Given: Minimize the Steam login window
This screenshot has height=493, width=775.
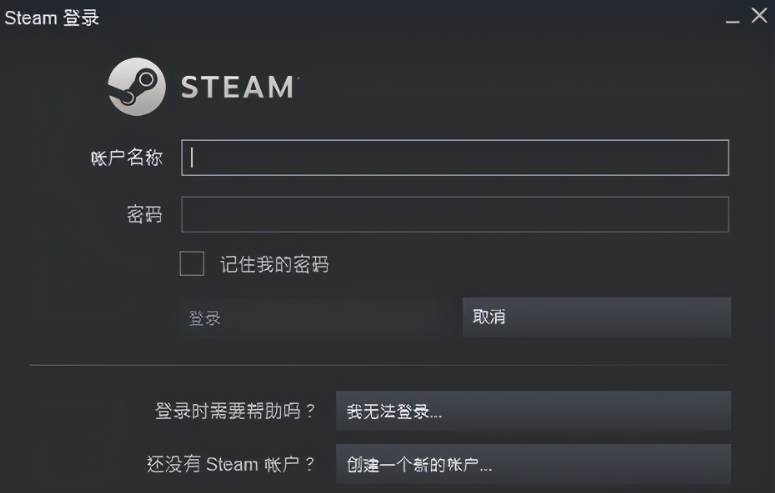Looking at the screenshot, I should [732, 19].
